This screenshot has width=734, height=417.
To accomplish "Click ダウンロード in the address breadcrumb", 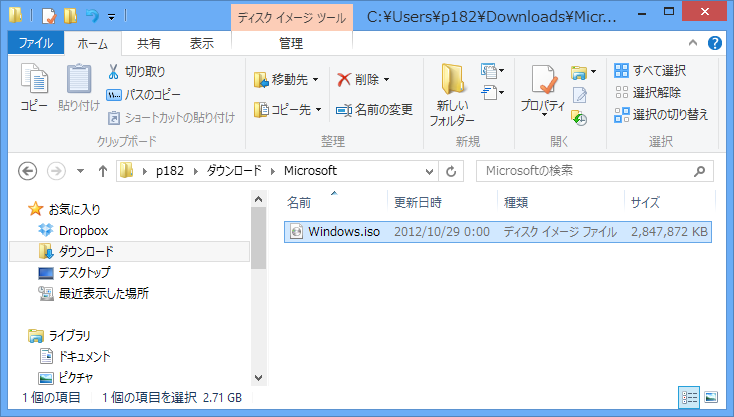I will click(234, 171).
